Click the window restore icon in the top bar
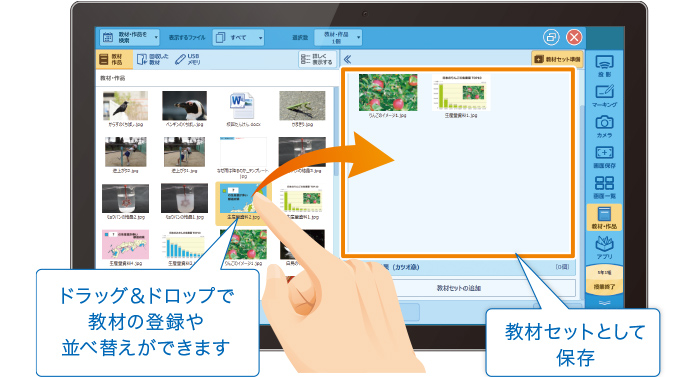 [x=551, y=37]
